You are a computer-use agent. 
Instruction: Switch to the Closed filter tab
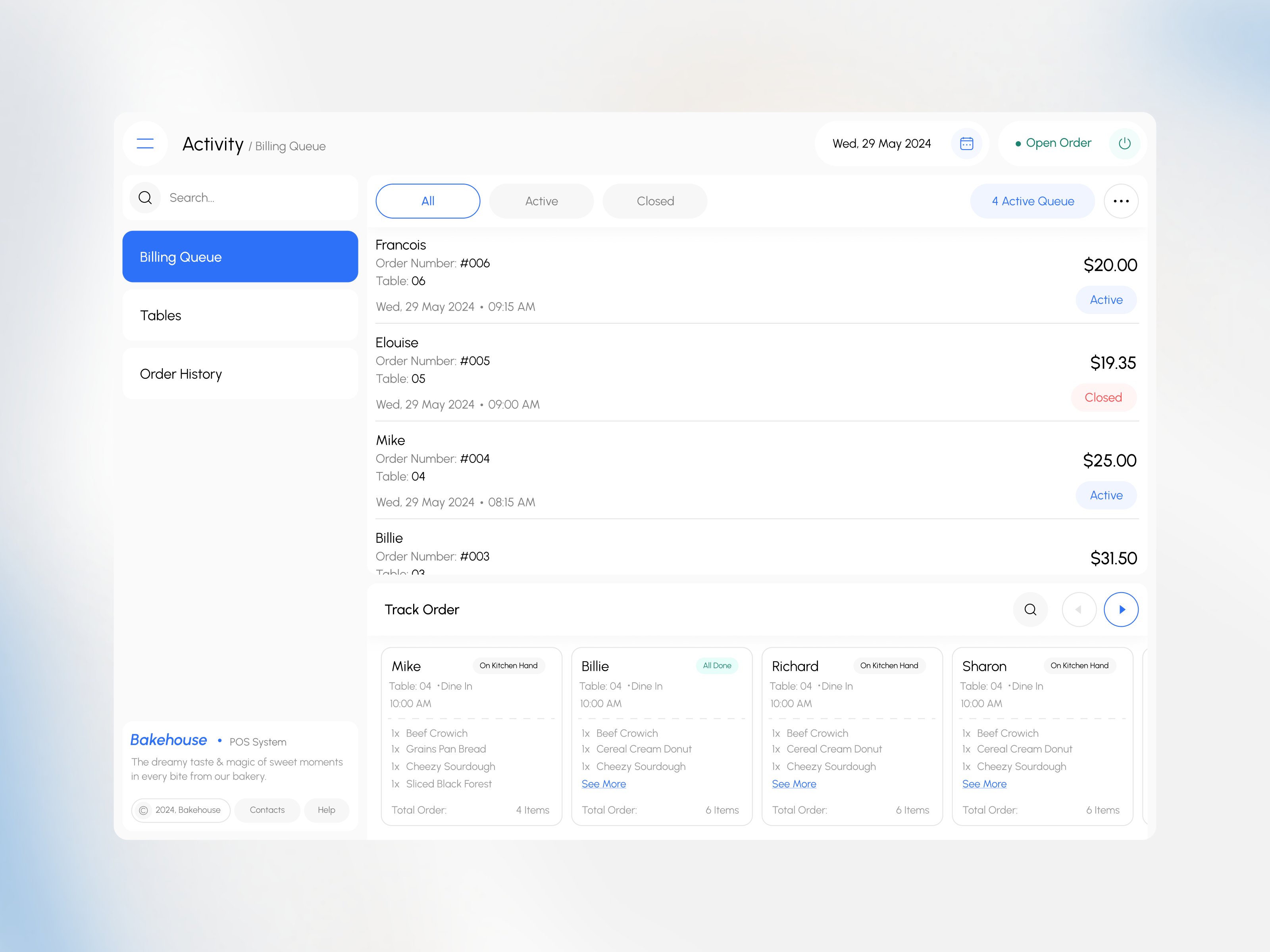click(x=654, y=202)
